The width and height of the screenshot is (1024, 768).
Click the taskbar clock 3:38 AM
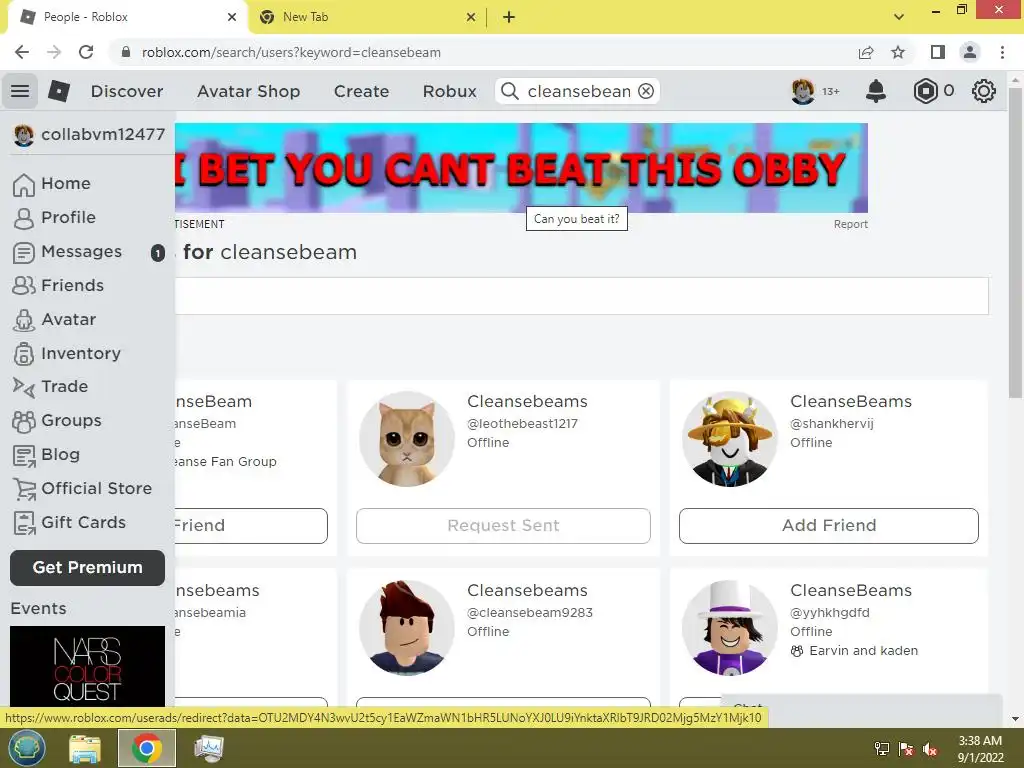980,741
